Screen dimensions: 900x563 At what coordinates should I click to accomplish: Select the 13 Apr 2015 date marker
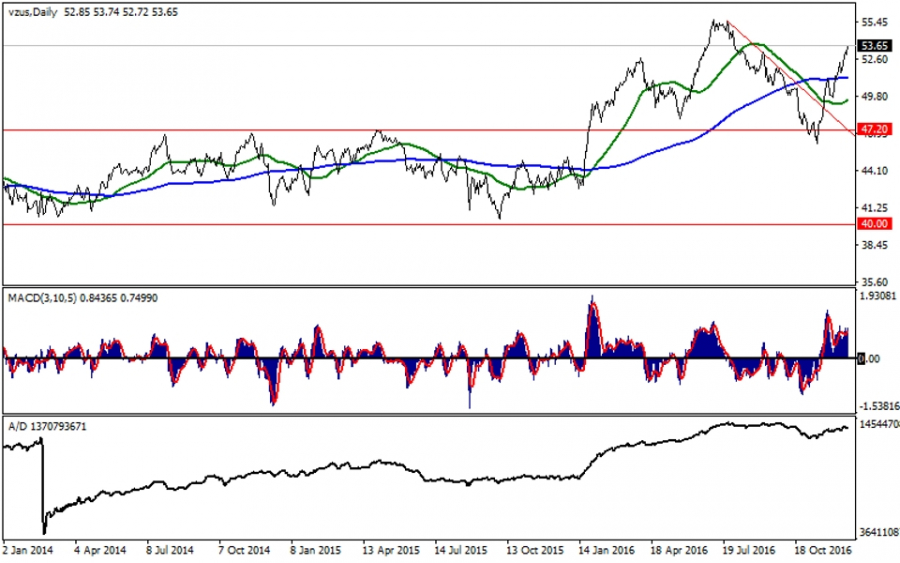(x=391, y=549)
